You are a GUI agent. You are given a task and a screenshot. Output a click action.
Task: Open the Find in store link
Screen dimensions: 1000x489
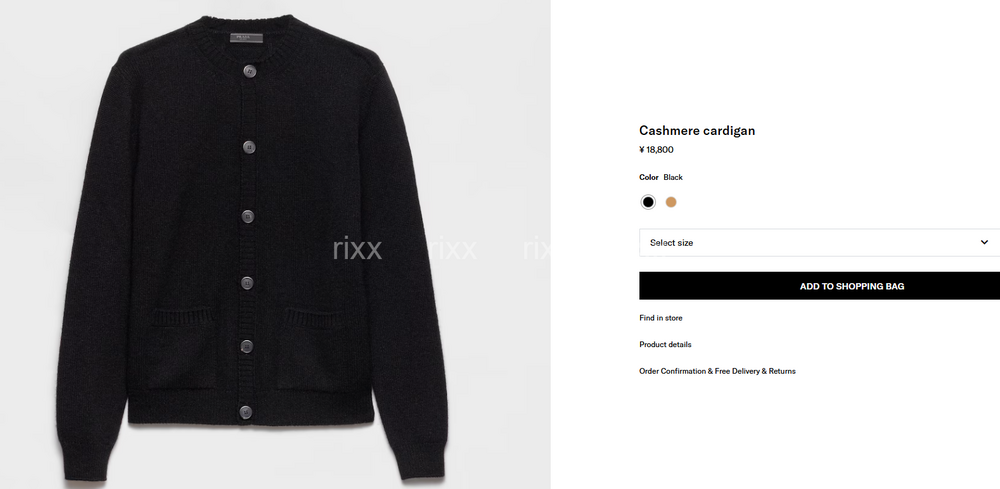point(661,318)
